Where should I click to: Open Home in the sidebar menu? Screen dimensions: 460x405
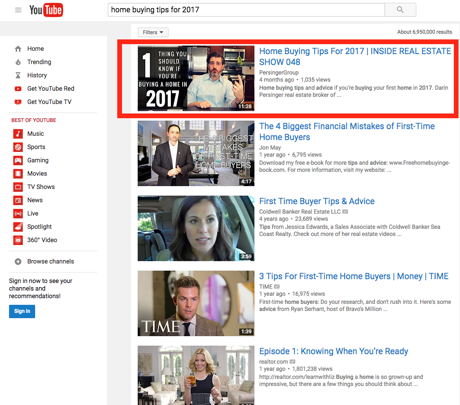[36, 49]
